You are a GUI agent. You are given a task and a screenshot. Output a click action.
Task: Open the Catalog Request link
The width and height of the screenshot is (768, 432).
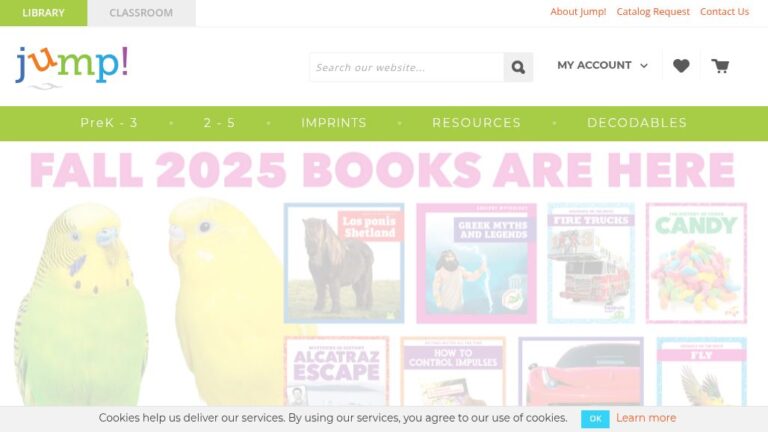[653, 12]
